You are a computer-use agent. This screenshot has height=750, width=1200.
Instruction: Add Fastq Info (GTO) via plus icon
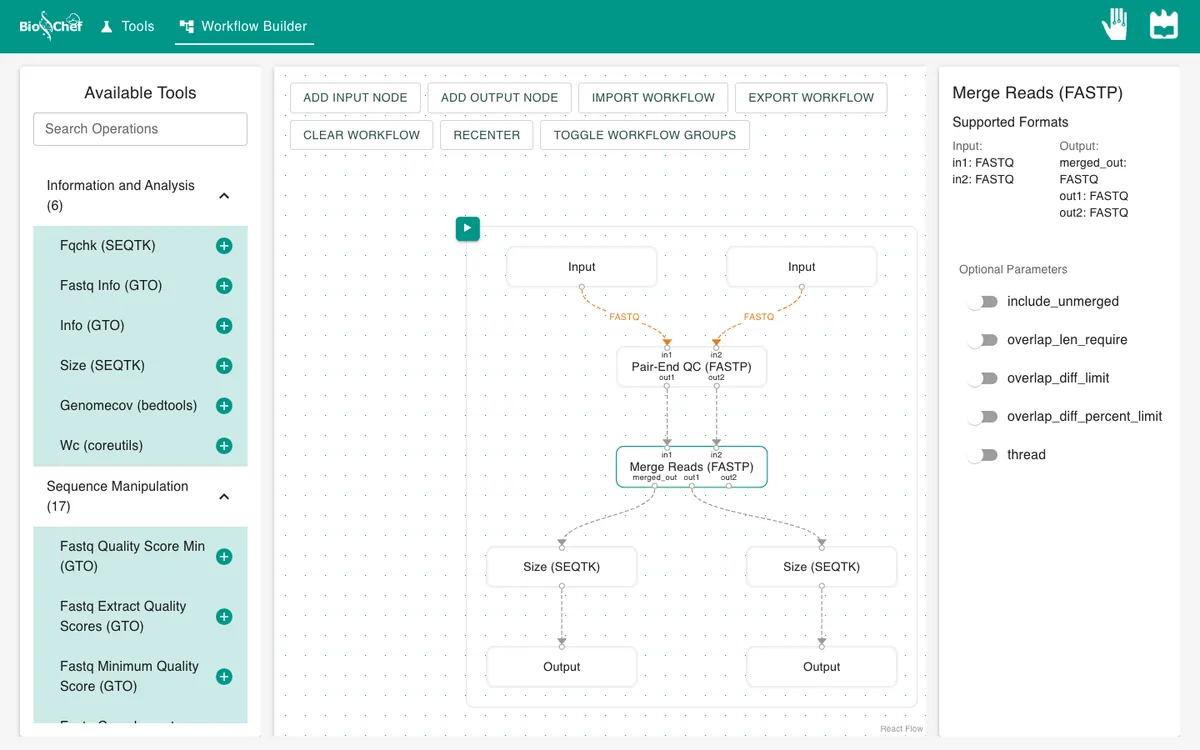[x=224, y=286]
